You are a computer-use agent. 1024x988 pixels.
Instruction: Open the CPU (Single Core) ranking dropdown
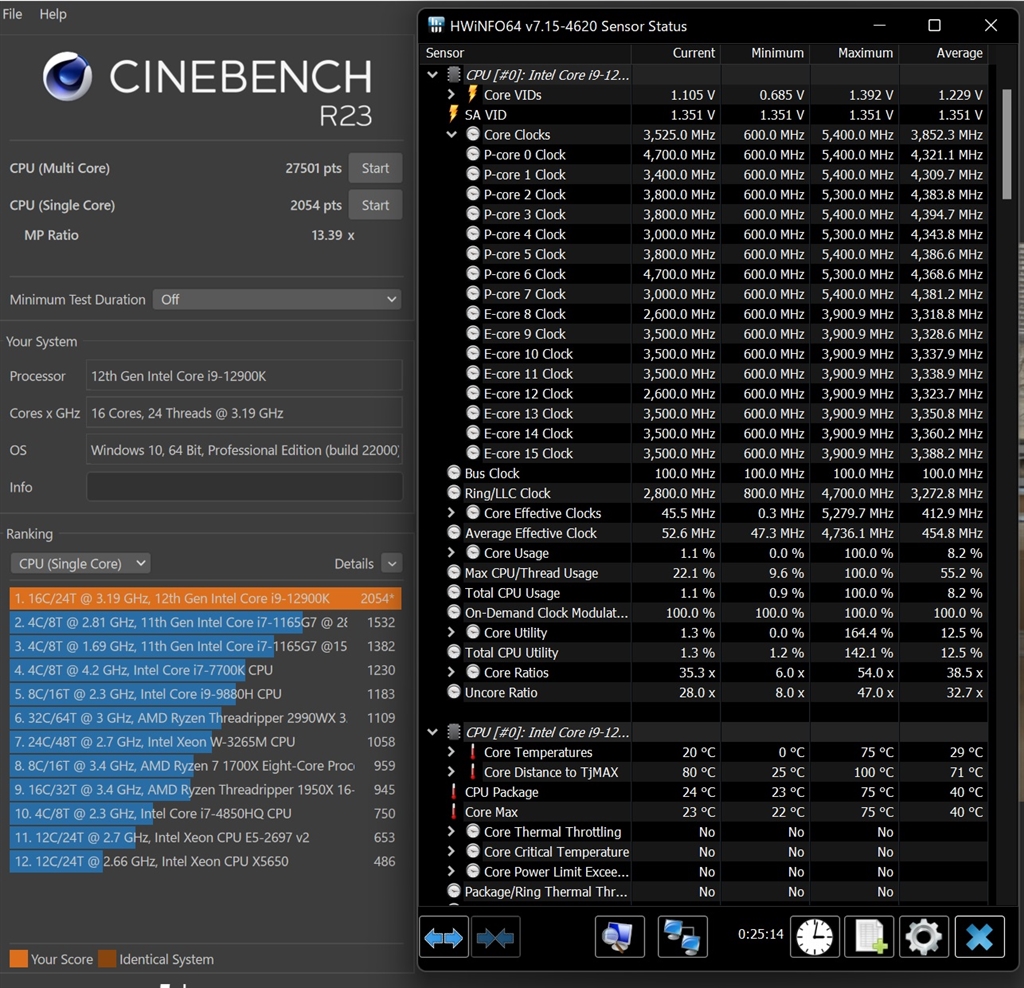point(79,563)
